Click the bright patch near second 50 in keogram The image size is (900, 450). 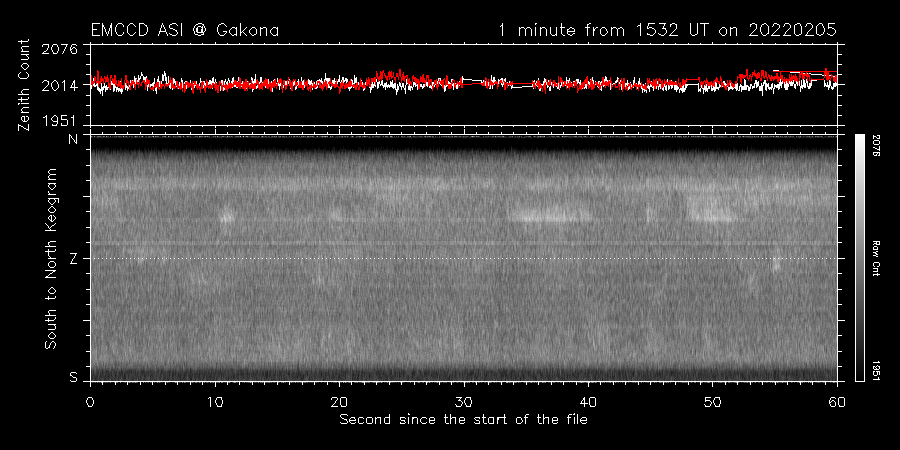click(711, 209)
